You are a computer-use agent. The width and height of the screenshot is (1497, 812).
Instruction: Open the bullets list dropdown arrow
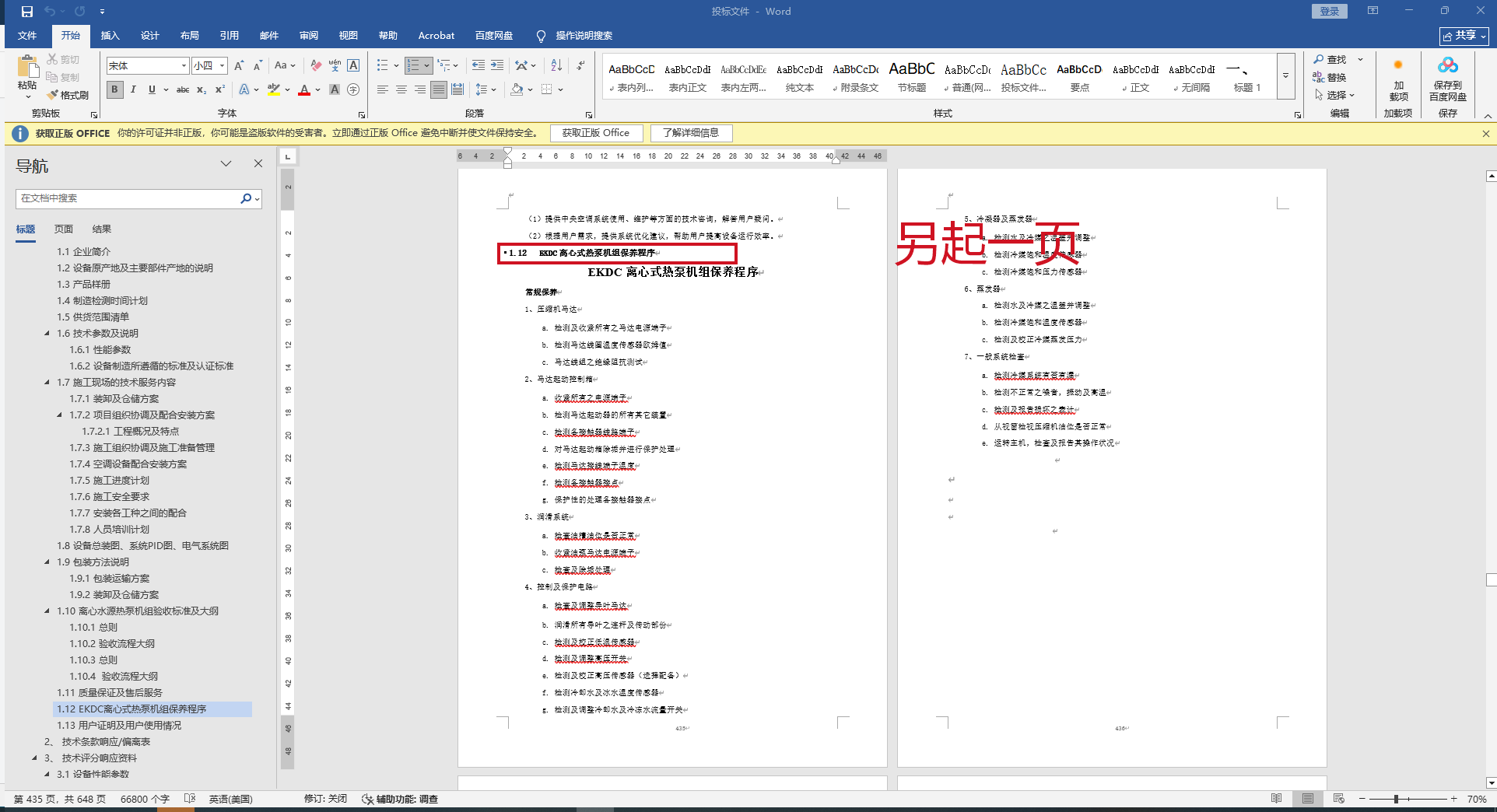(396, 65)
